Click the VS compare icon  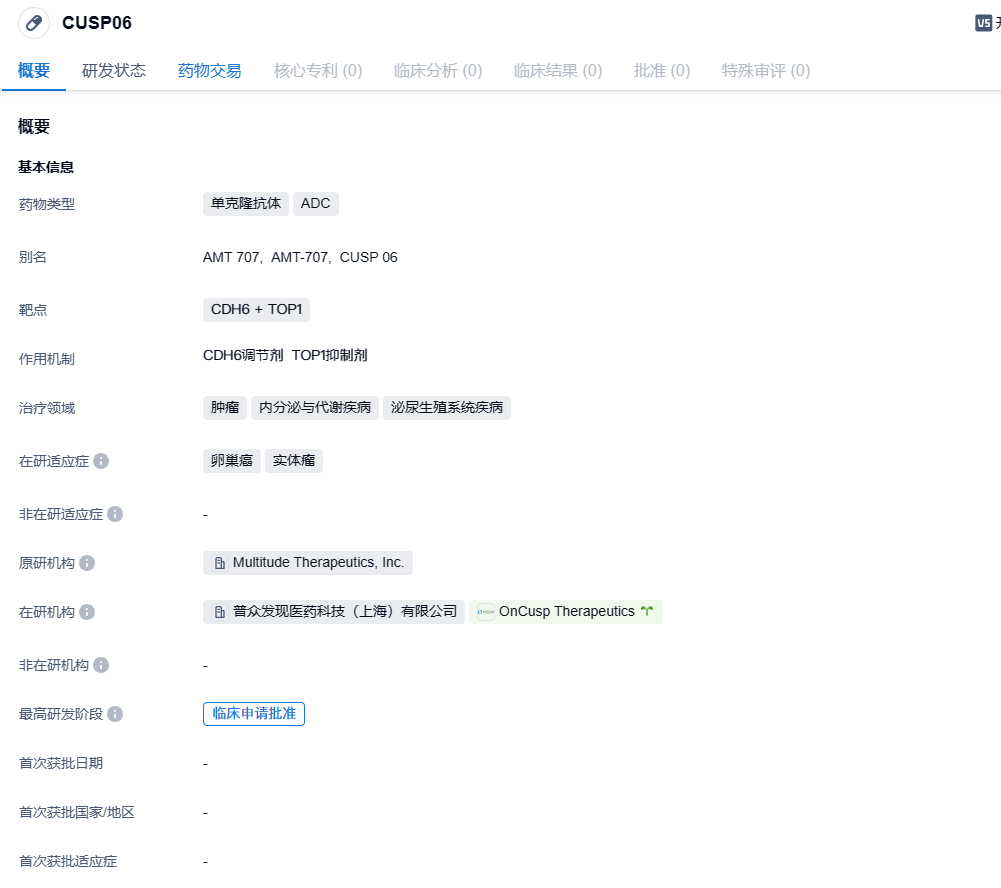pyautogui.click(x=983, y=23)
